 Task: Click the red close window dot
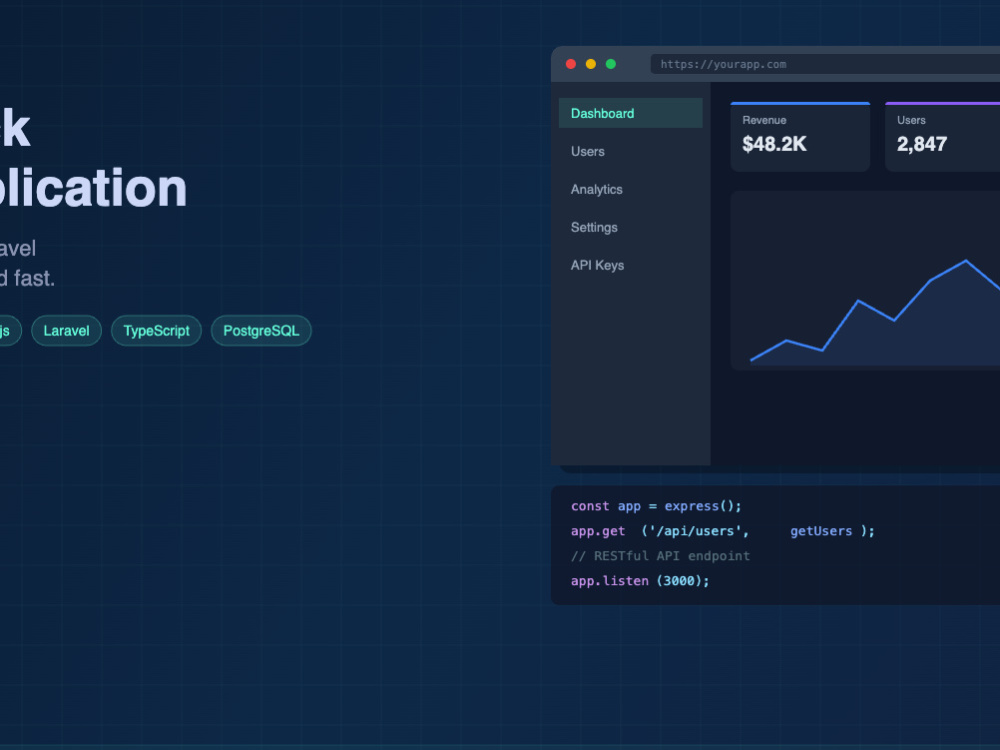point(571,64)
